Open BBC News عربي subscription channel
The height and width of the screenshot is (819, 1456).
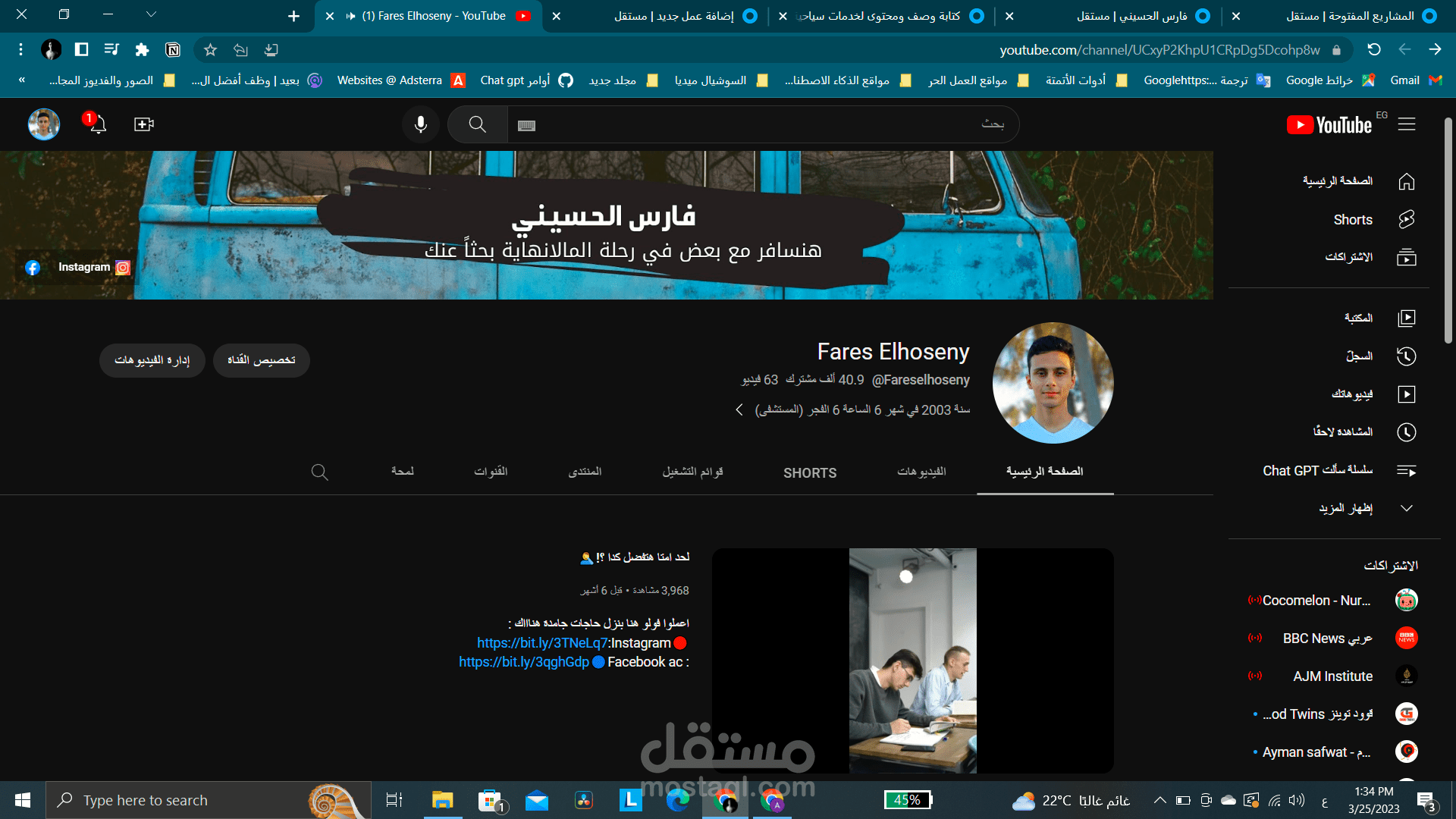(x=1332, y=639)
